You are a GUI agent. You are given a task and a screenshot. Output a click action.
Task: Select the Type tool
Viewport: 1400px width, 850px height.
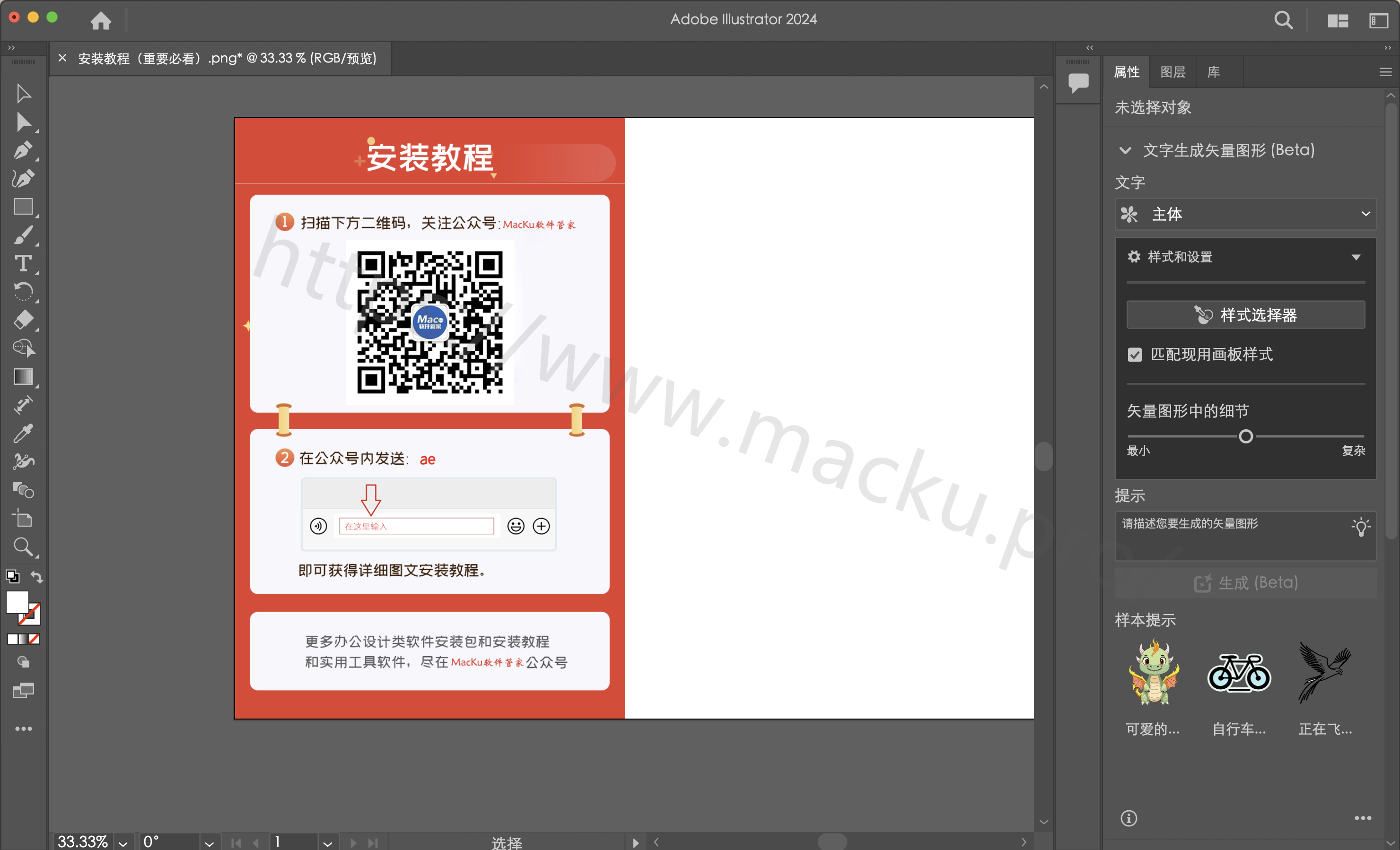(23, 263)
